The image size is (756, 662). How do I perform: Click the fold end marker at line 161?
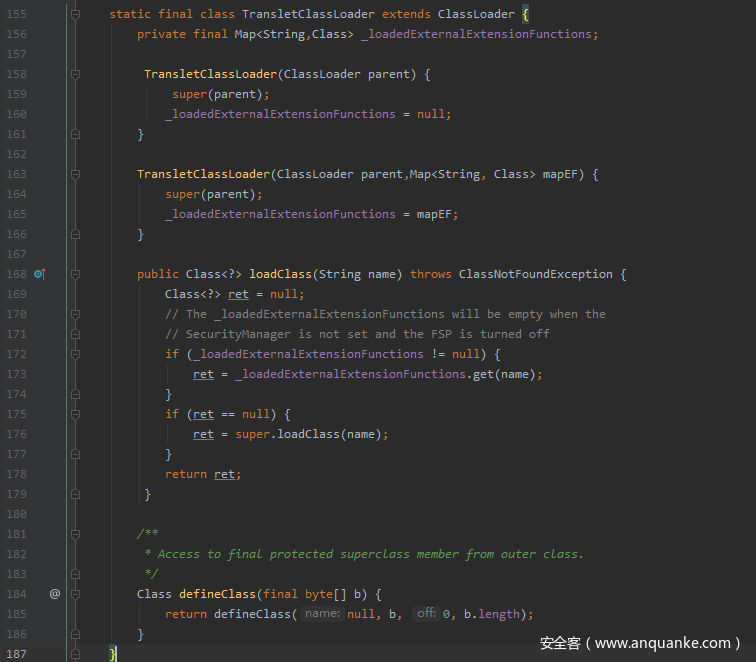tap(76, 134)
